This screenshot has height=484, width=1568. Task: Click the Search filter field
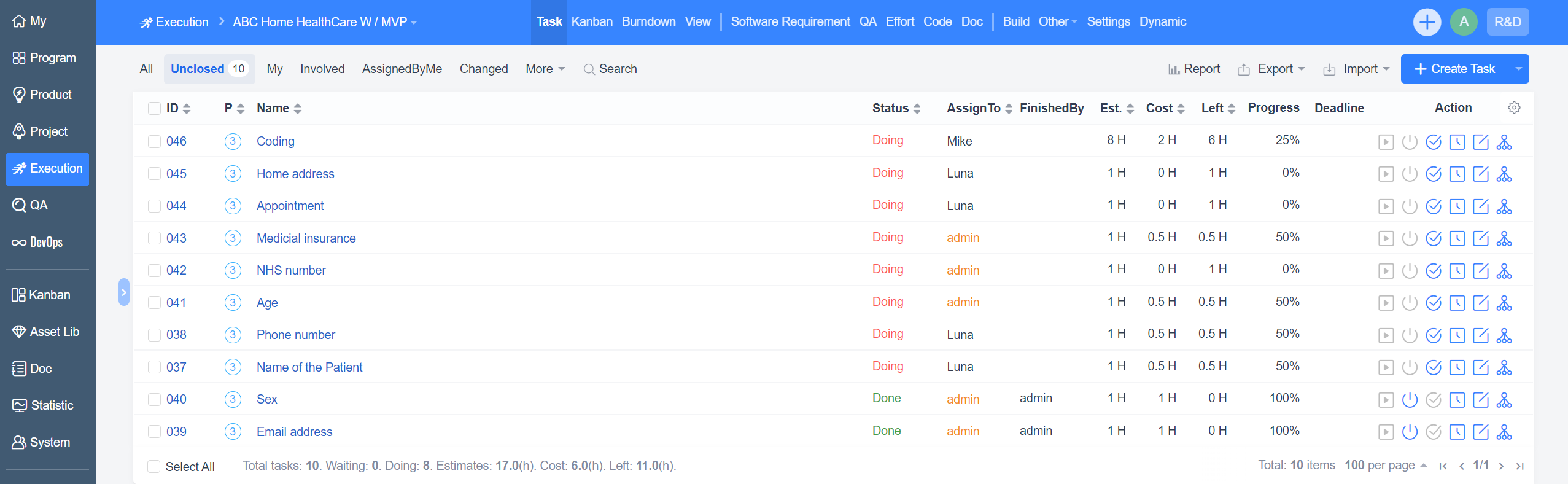pyautogui.click(x=610, y=69)
